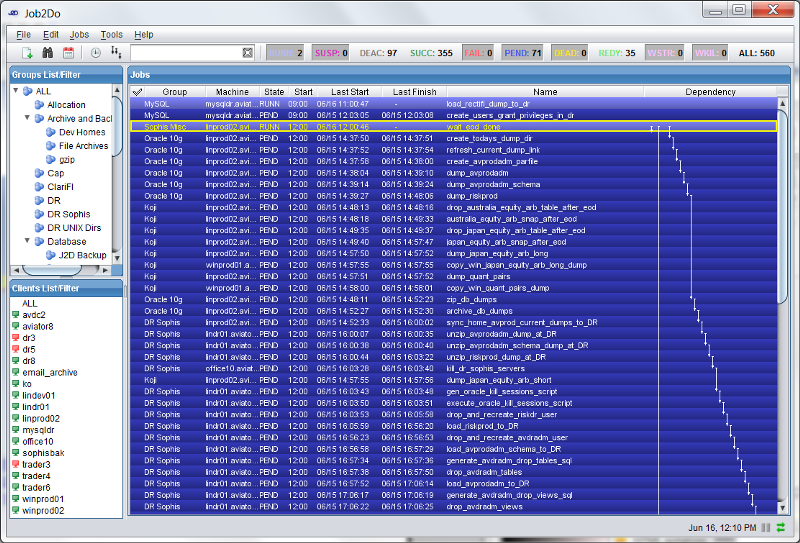800x543 pixels.
Task: Click the red trader3 client monitor icon
Action: point(15,464)
